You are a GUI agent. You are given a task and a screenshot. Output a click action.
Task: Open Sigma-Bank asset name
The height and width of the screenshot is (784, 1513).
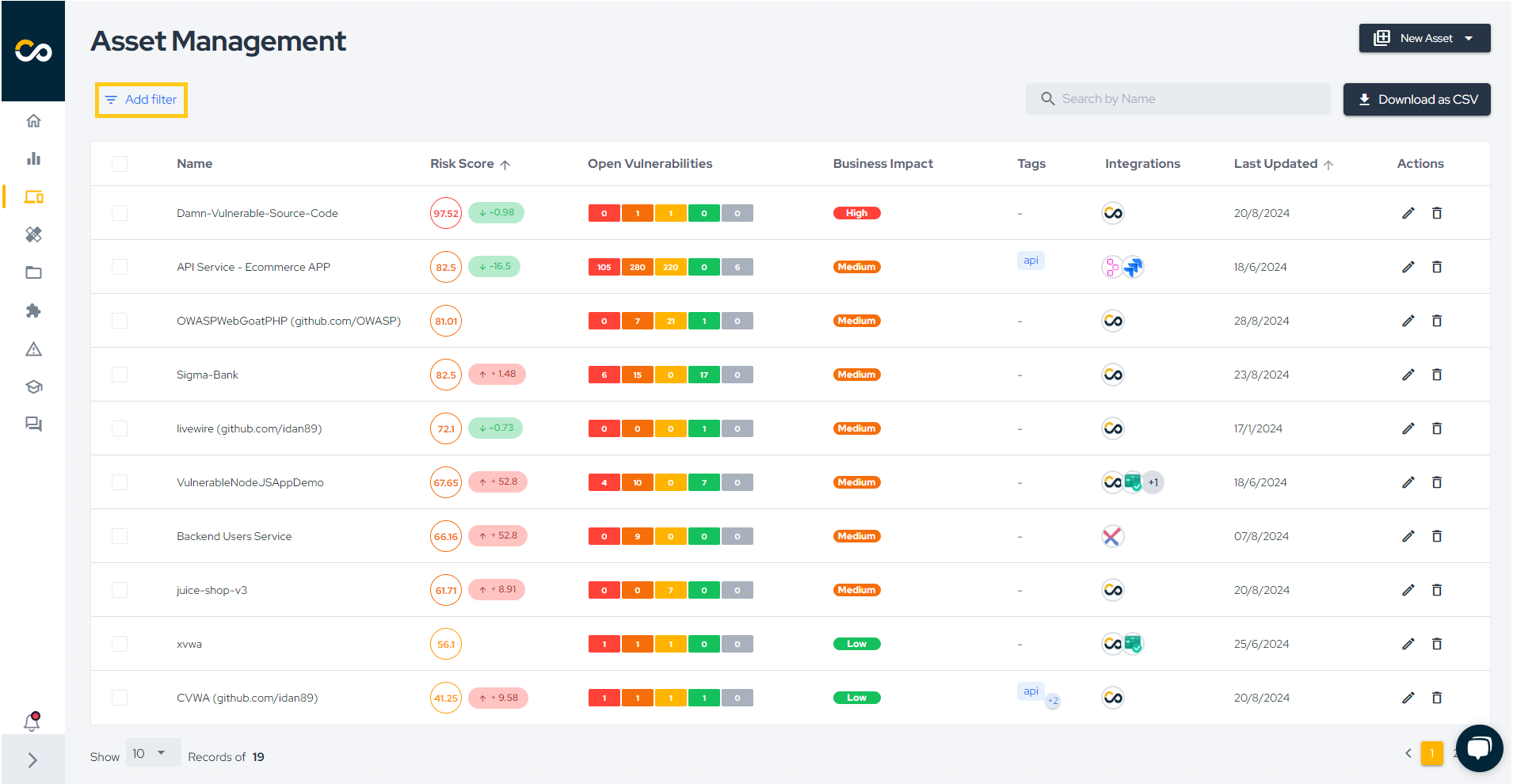[x=208, y=375]
